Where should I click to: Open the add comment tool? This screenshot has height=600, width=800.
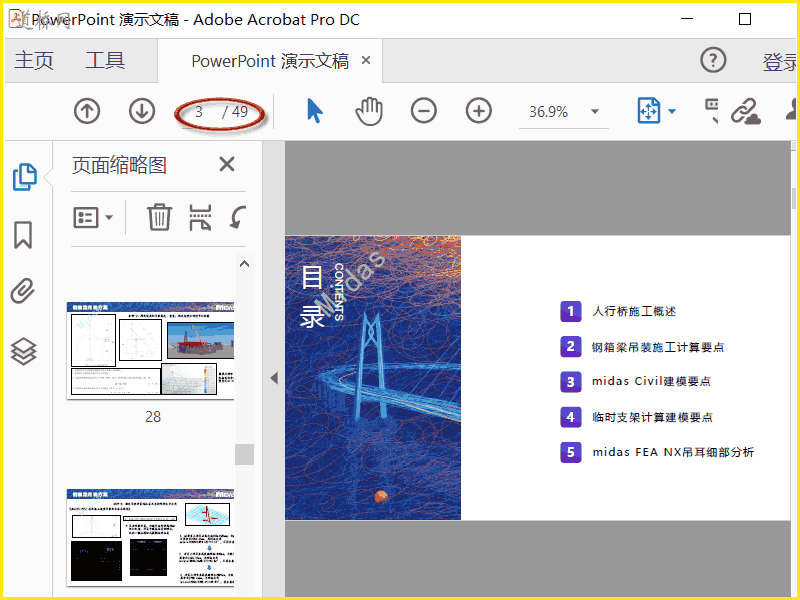[x=712, y=111]
